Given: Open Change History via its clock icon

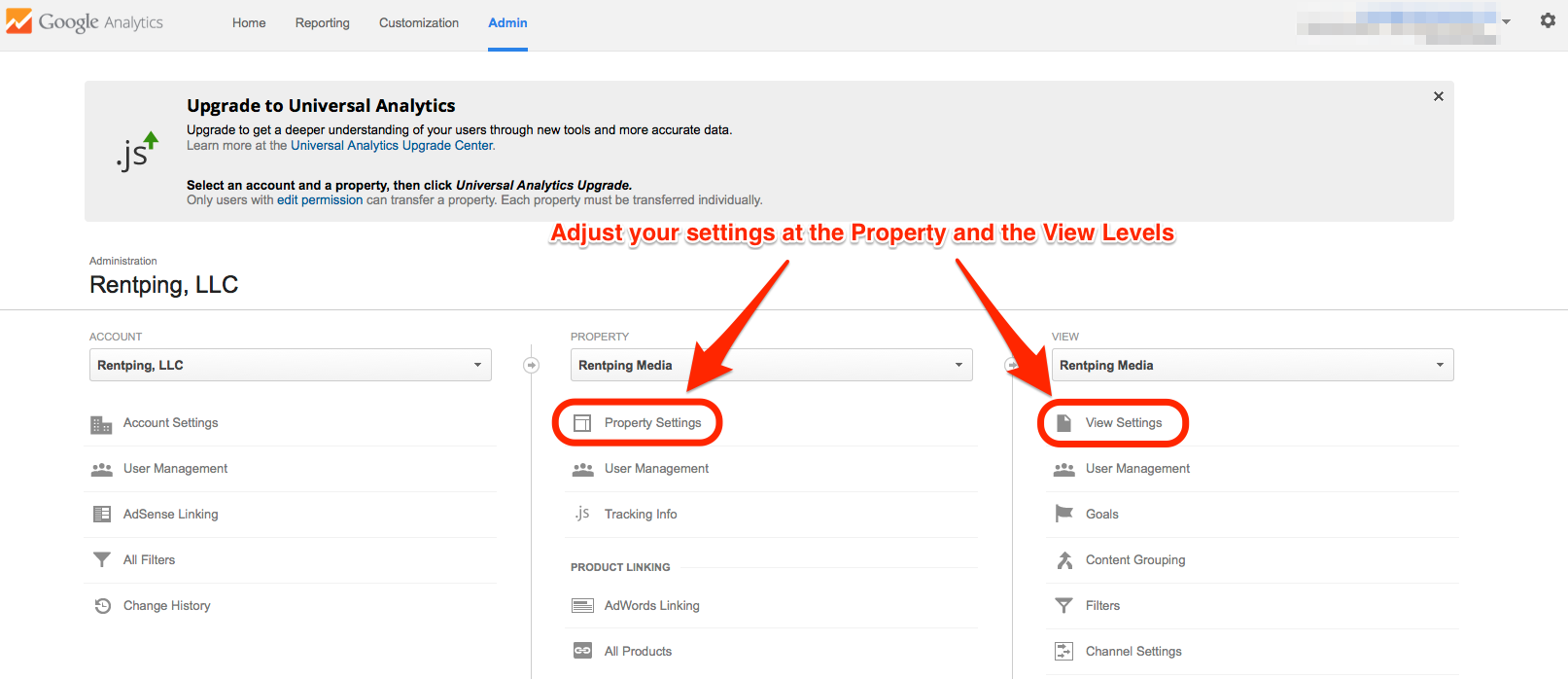Looking at the screenshot, I should click(102, 606).
